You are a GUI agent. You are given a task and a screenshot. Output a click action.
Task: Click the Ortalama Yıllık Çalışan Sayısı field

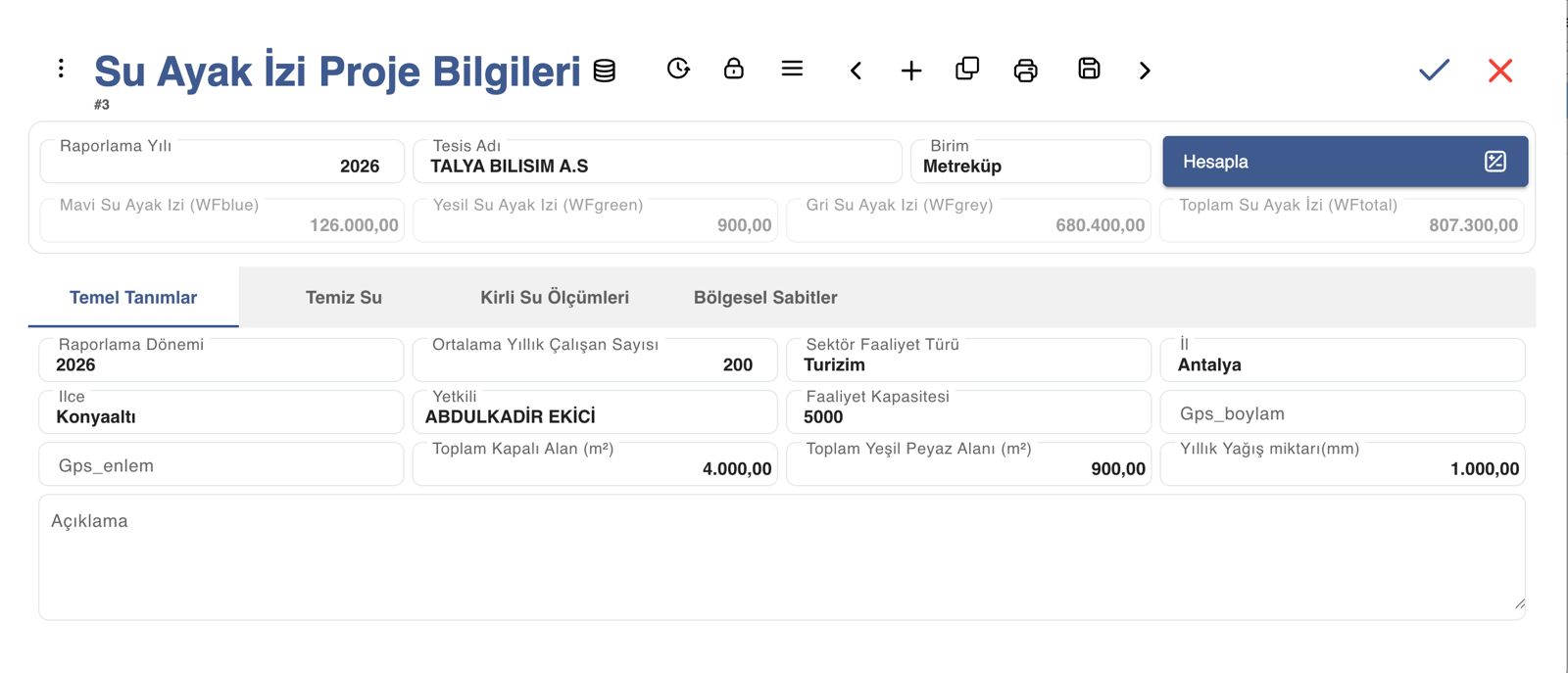point(595,361)
